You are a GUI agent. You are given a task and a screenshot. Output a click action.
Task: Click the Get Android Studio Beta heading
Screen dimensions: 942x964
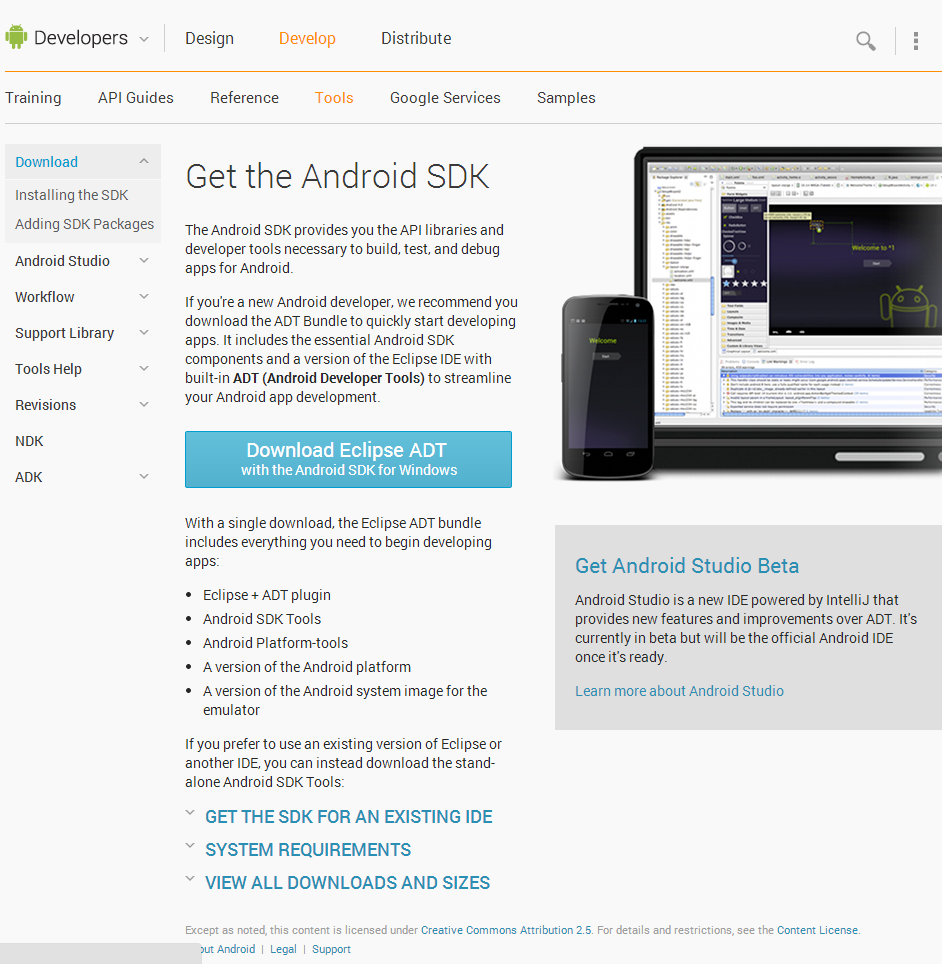687,566
